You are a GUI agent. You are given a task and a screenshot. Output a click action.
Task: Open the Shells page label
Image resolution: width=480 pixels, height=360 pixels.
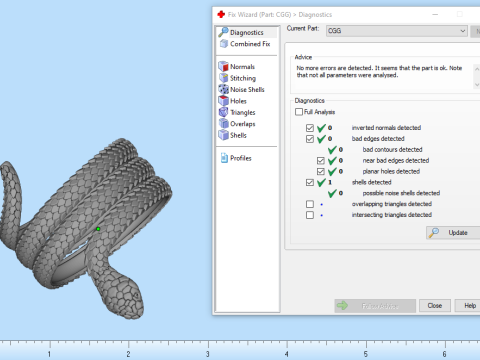(x=238, y=135)
